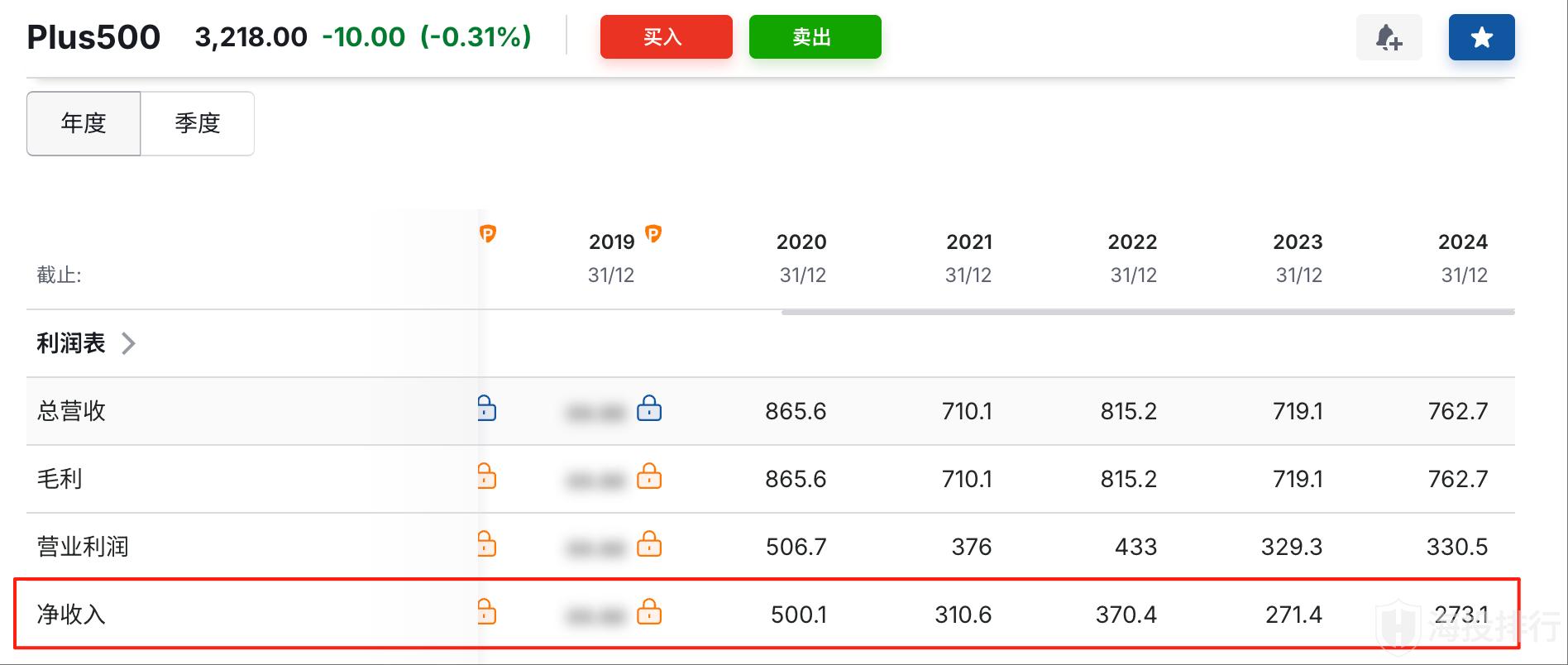Switch to the 季度 quarterly tab
1568x665 pixels.
point(198,123)
